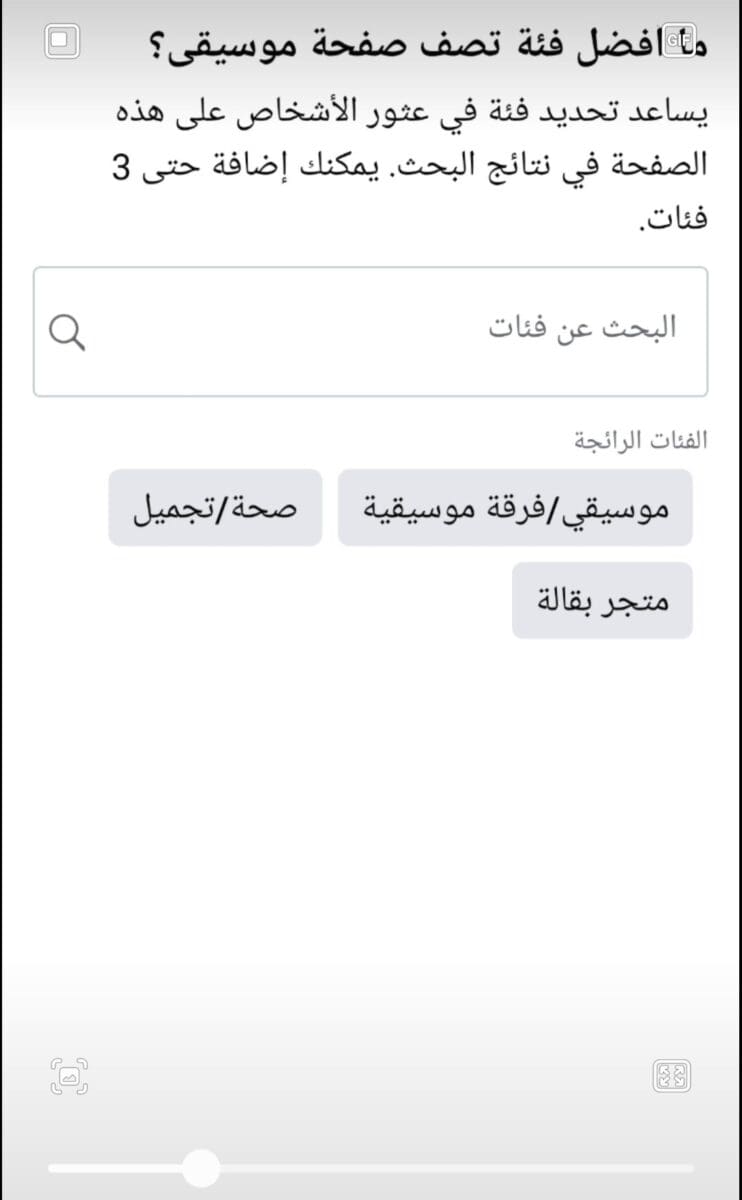Pick the متجر بقالة category chip
The width and height of the screenshot is (742, 1200).
(602, 600)
